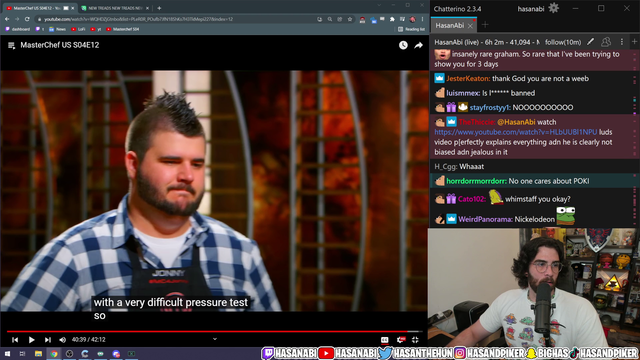Screen dimensions: 640x360
Task: Click username luismmex in chat
Action: [463, 93]
